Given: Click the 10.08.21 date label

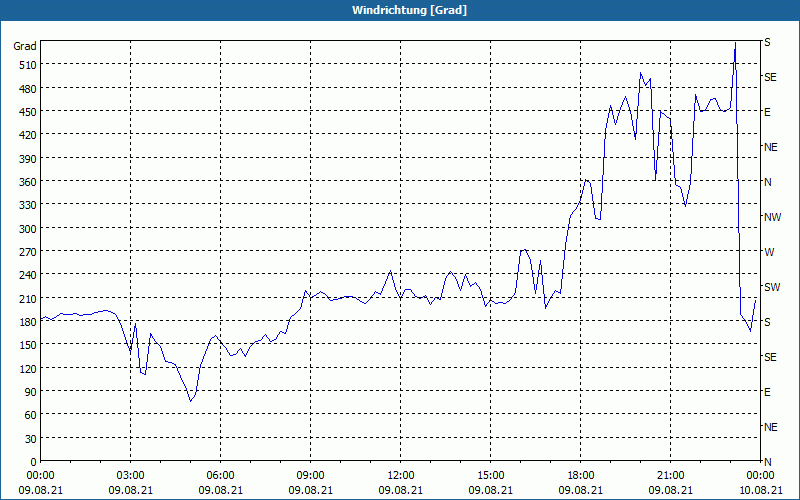Looking at the screenshot, I should pos(761,490).
